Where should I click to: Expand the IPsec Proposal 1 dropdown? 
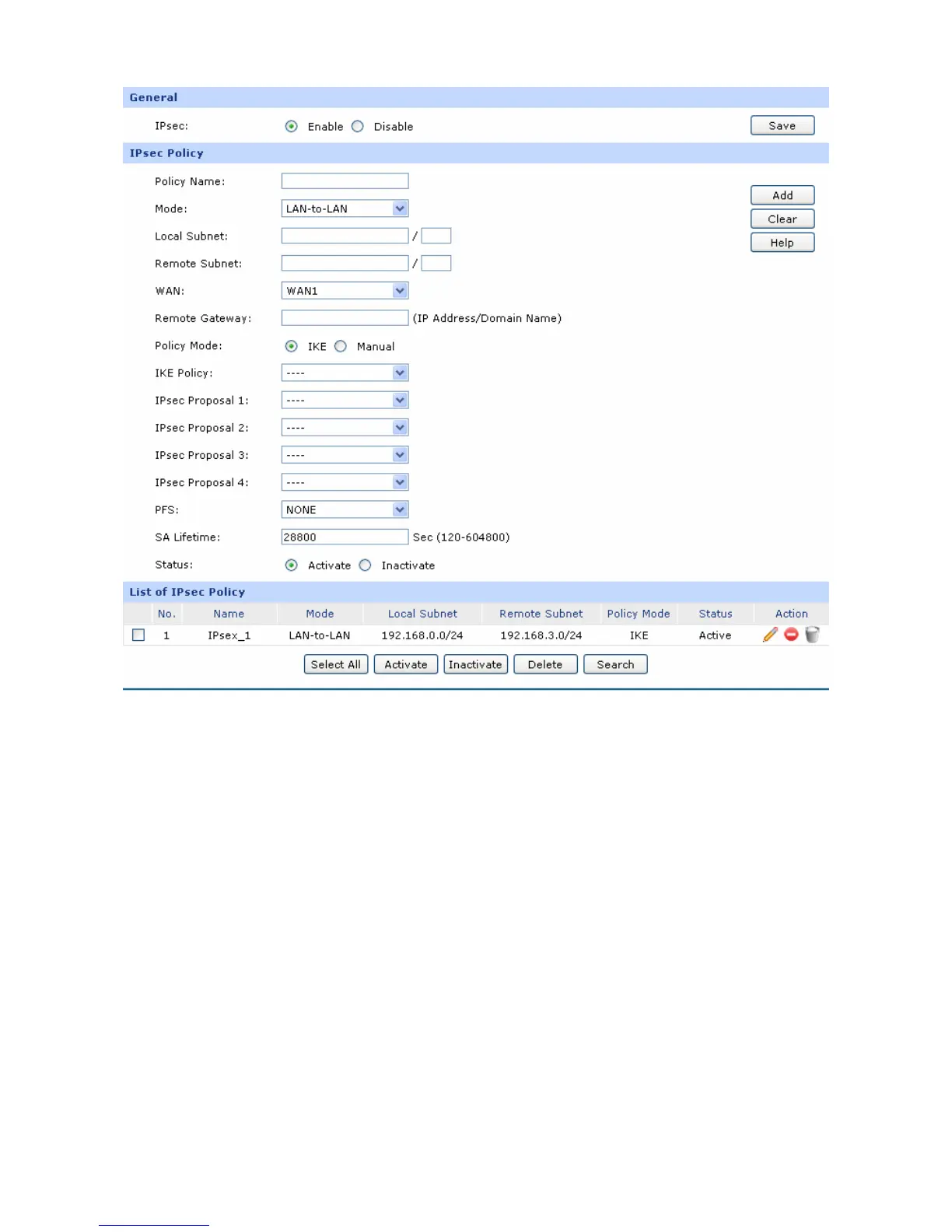345,400
